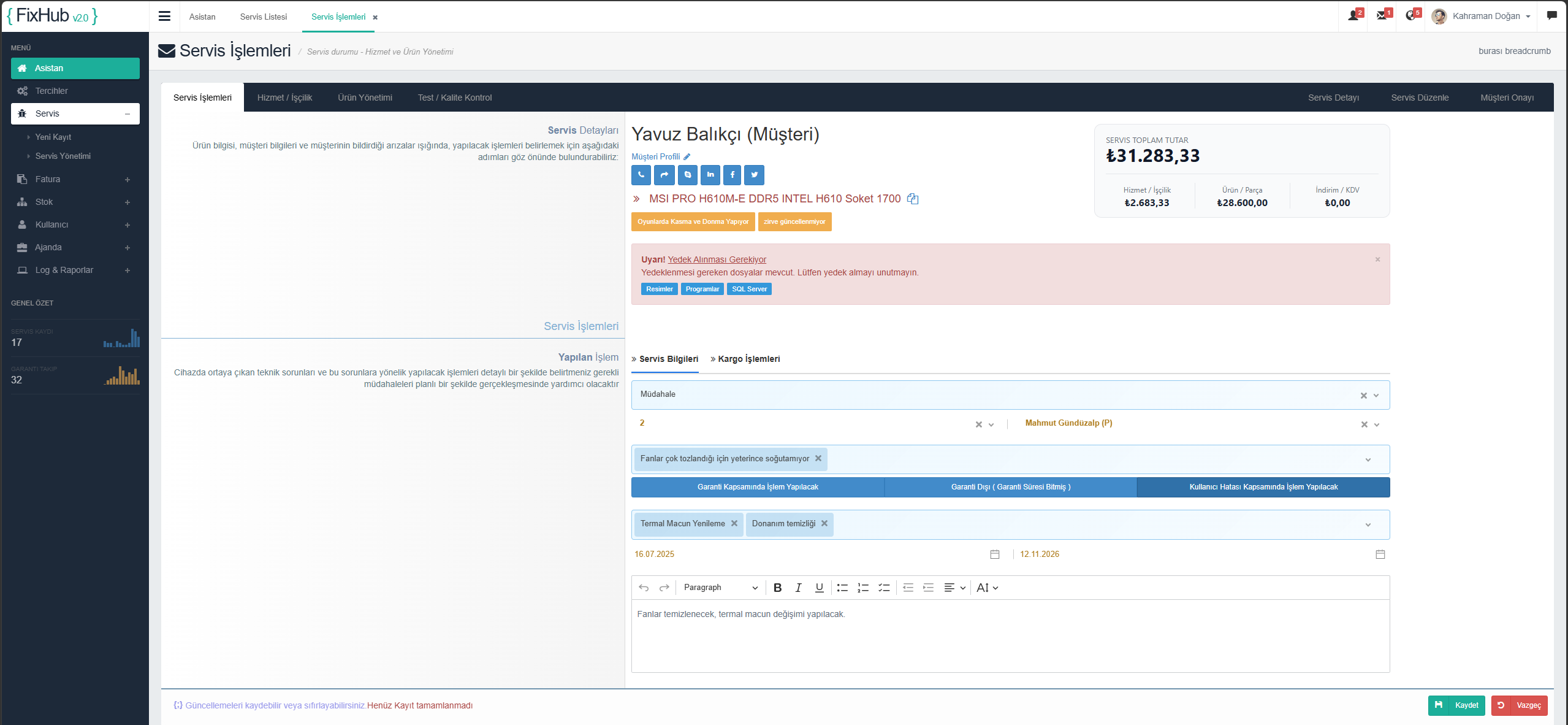This screenshot has height=725, width=1568.
Task: Open the text alignment dropdown
Action: (x=954, y=588)
